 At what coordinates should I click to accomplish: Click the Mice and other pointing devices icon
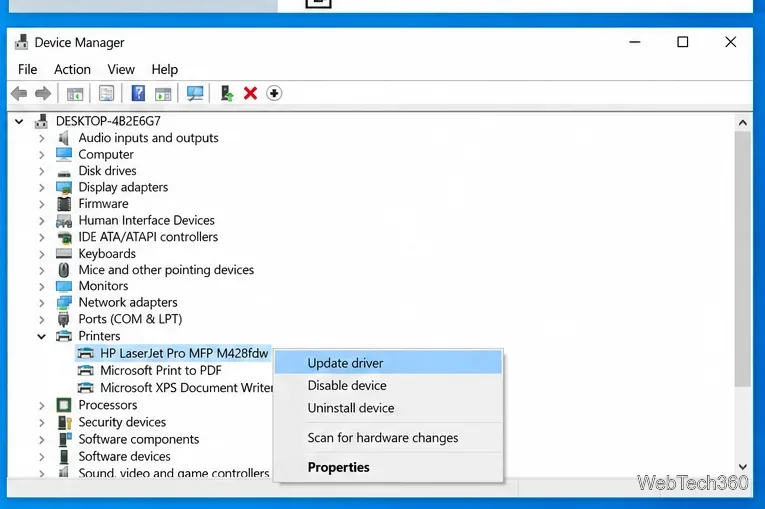(x=64, y=270)
